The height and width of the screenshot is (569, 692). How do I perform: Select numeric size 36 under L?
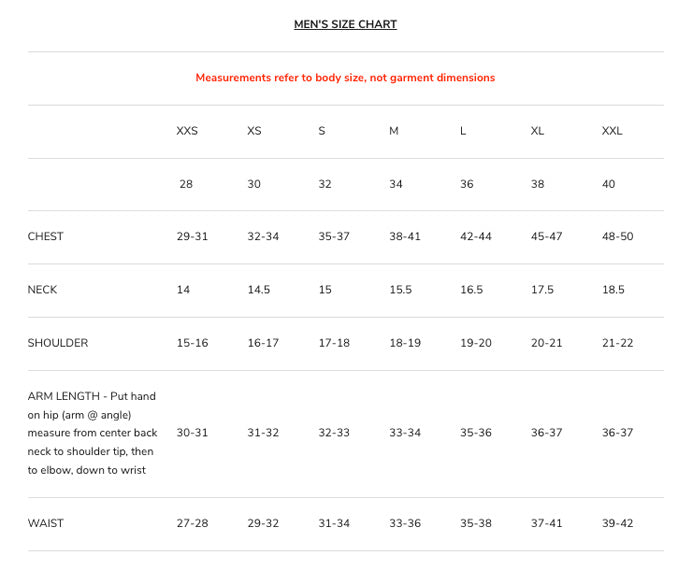[466, 184]
